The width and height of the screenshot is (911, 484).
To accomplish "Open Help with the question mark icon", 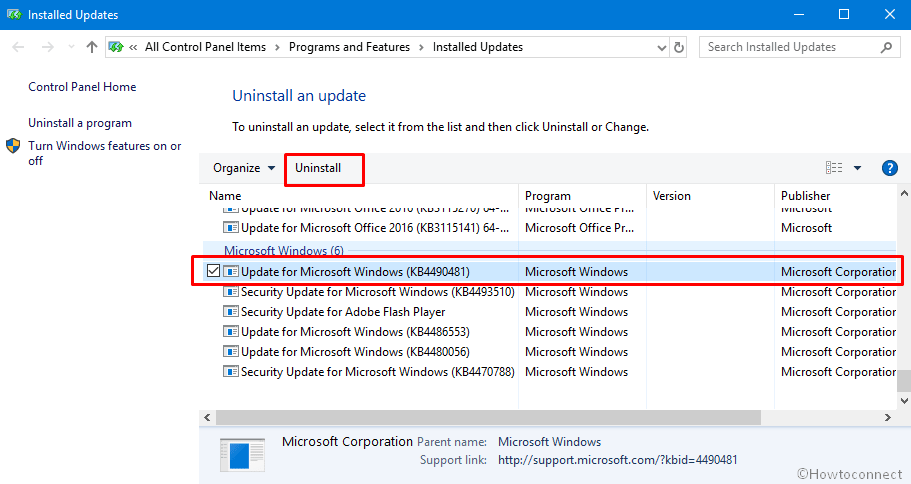I will [890, 168].
